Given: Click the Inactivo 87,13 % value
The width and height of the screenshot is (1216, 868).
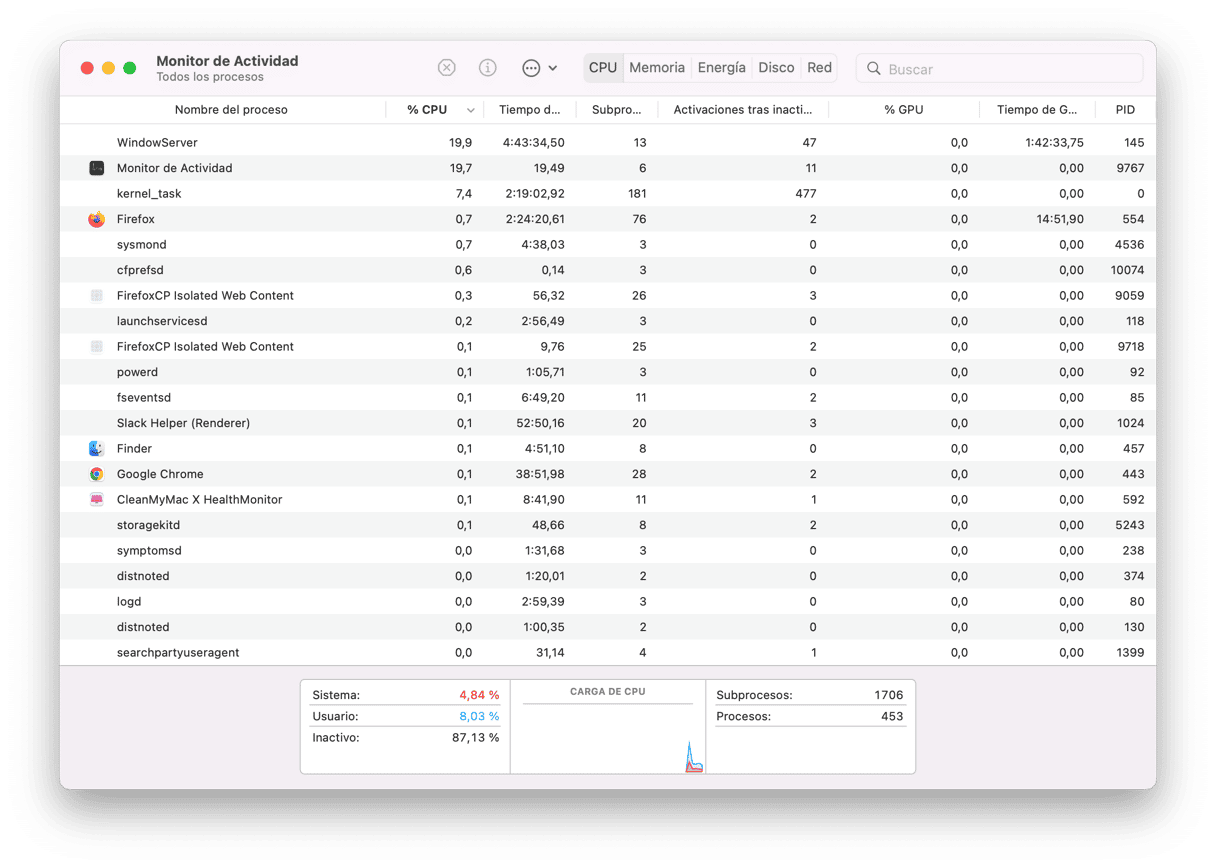Looking at the screenshot, I should pyautogui.click(x=475, y=738).
